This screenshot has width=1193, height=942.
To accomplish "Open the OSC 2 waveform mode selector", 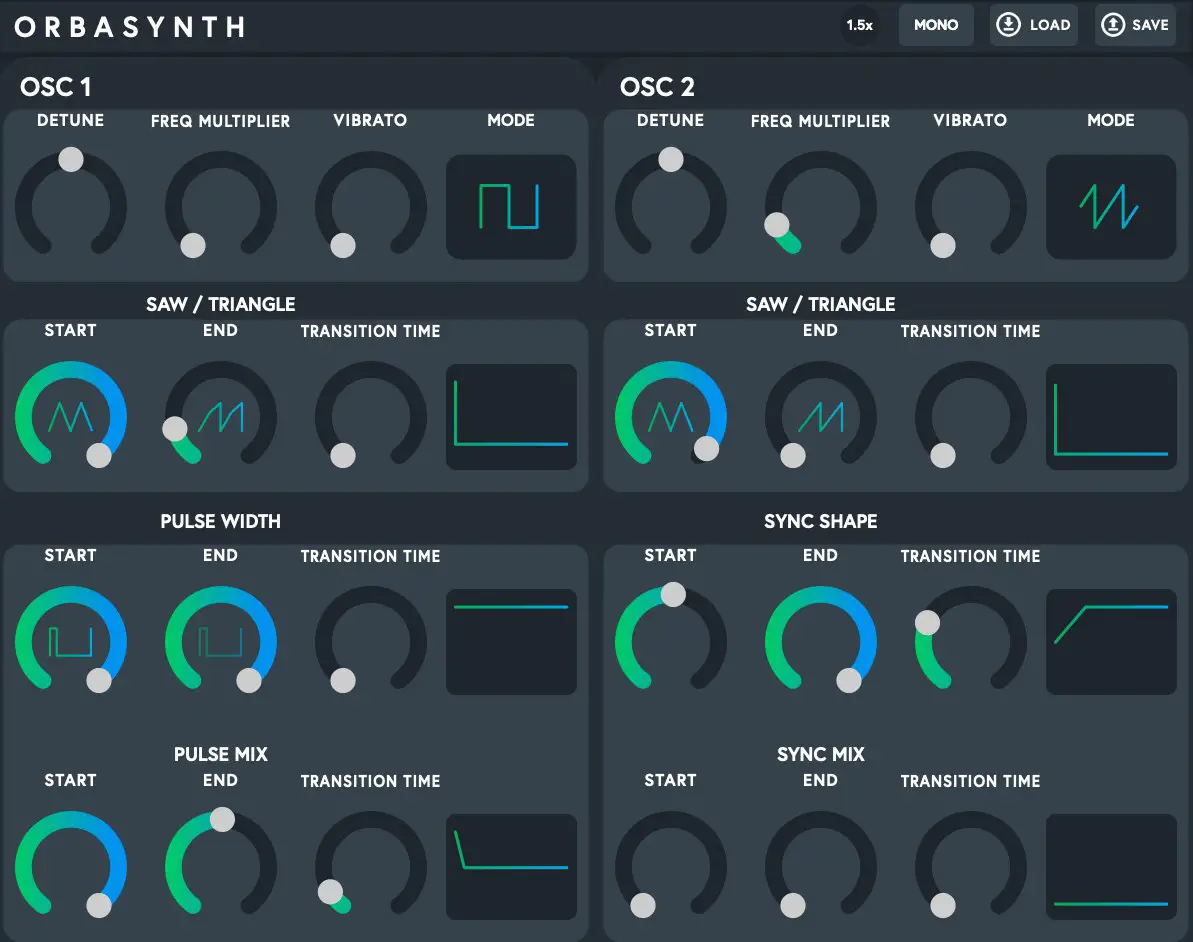I will pos(1111,207).
